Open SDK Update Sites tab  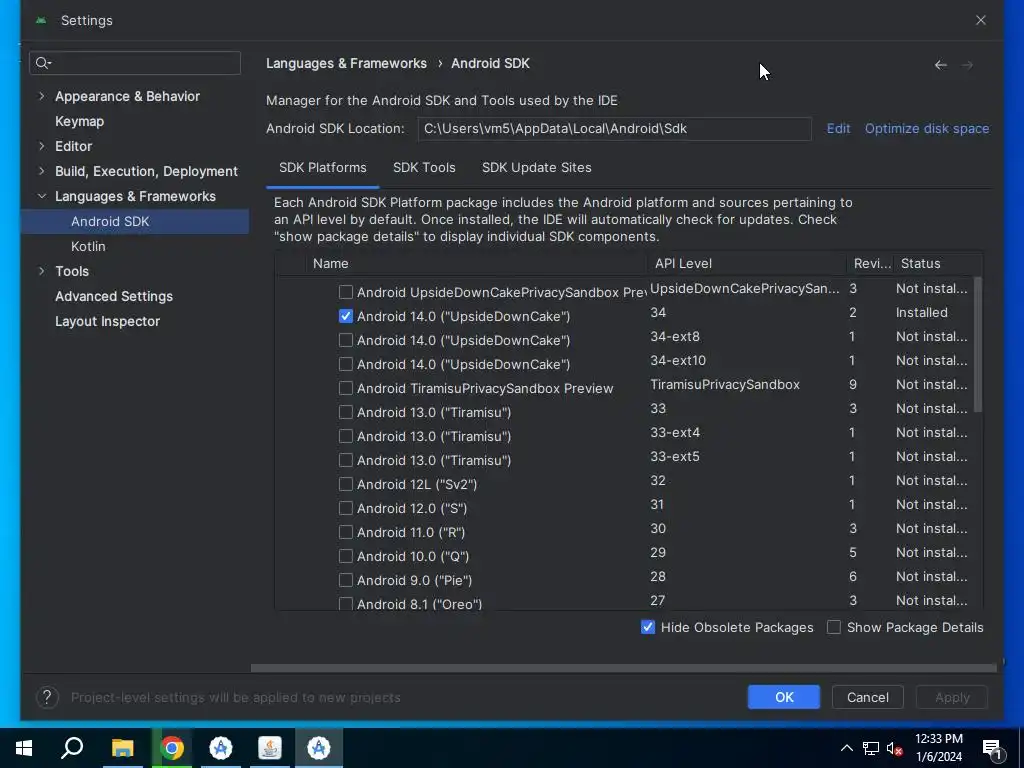536,167
